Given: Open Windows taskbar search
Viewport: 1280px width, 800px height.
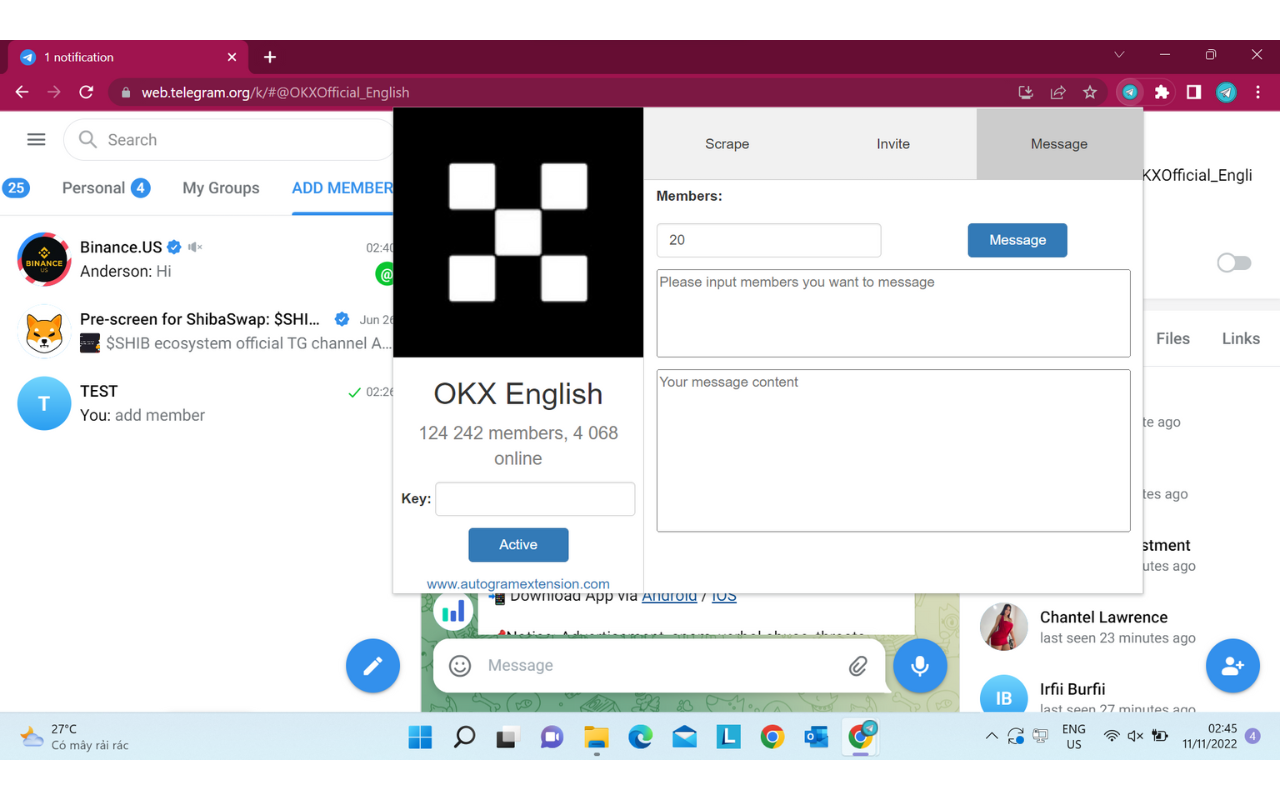Looking at the screenshot, I should point(464,738).
